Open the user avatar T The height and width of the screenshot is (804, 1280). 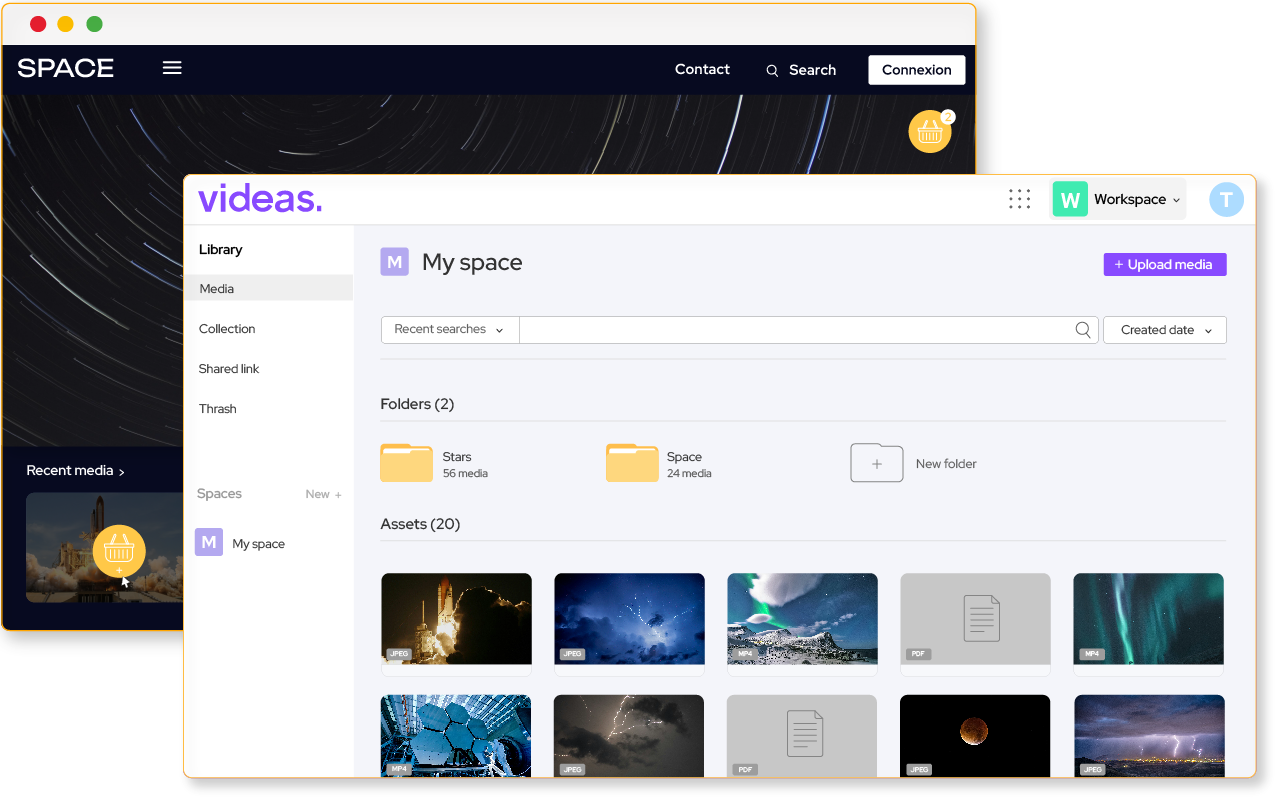click(x=1226, y=200)
